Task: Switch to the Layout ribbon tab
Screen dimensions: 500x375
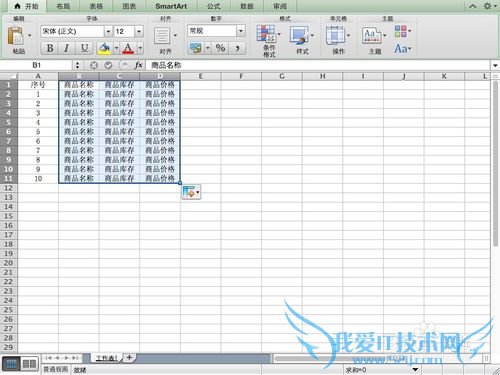Action: [x=63, y=6]
